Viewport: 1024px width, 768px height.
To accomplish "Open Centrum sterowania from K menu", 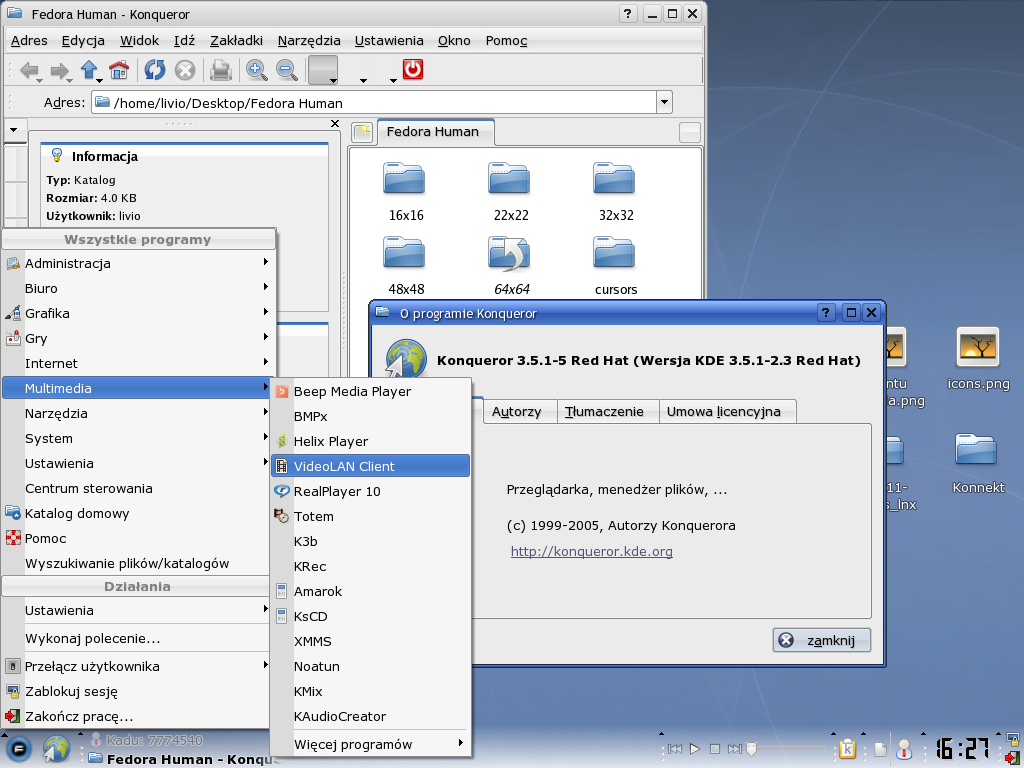I will [x=136, y=488].
